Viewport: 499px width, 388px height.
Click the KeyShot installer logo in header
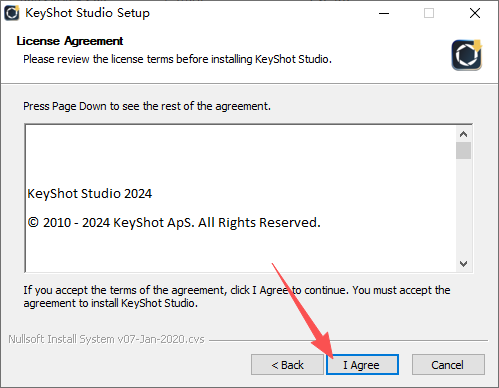(467, 55)
